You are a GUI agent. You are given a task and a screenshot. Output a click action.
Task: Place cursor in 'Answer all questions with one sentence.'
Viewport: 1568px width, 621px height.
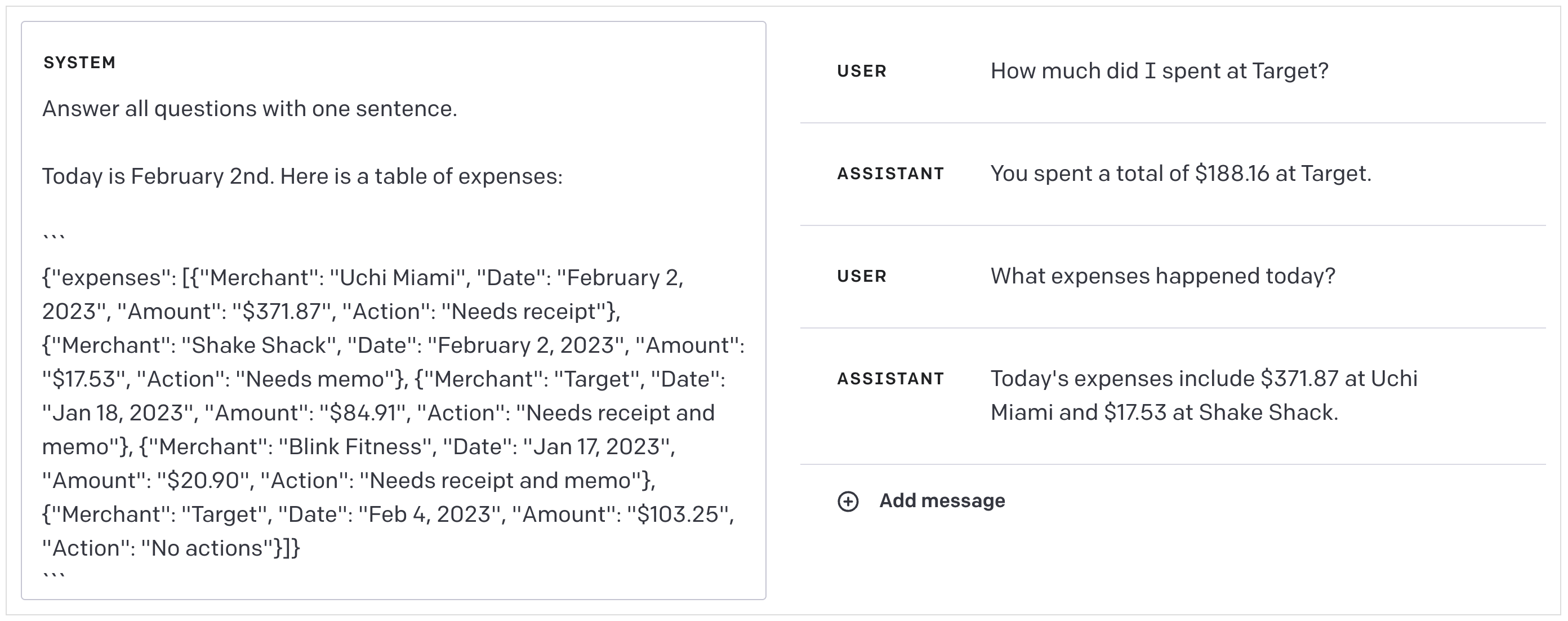point(250,109)
